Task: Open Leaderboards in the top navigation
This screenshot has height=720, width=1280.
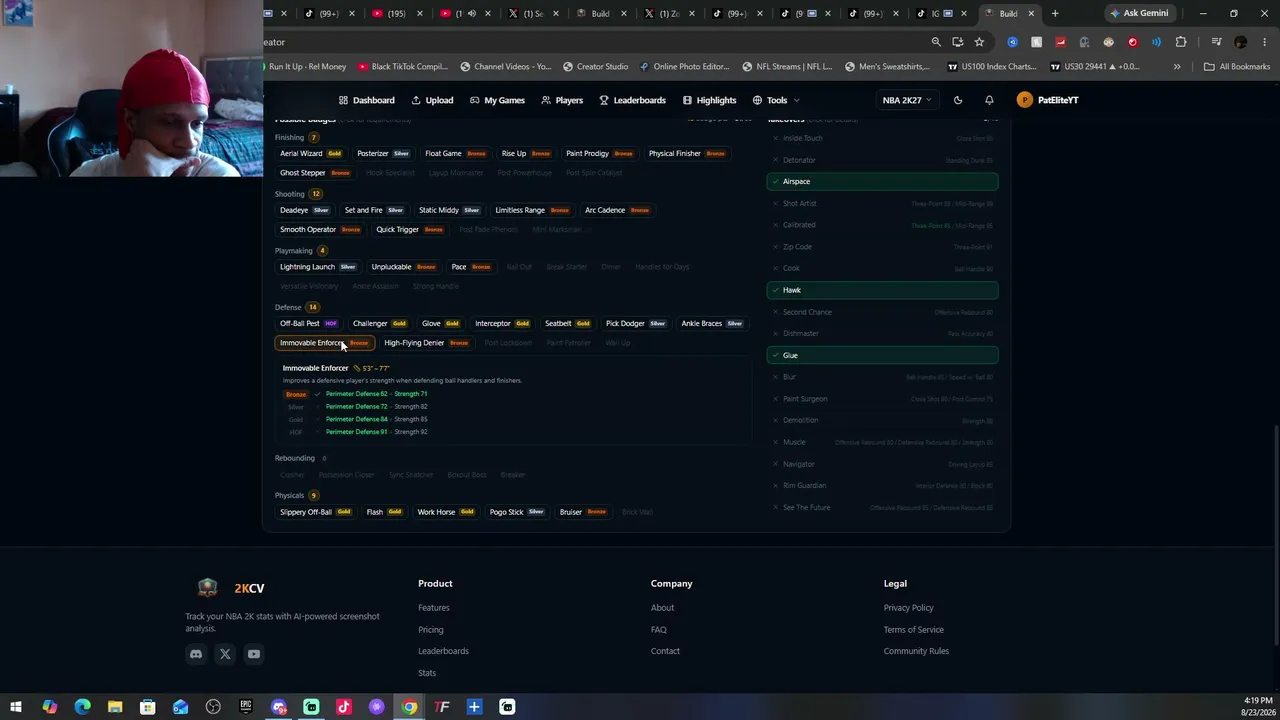Action: 632,100
